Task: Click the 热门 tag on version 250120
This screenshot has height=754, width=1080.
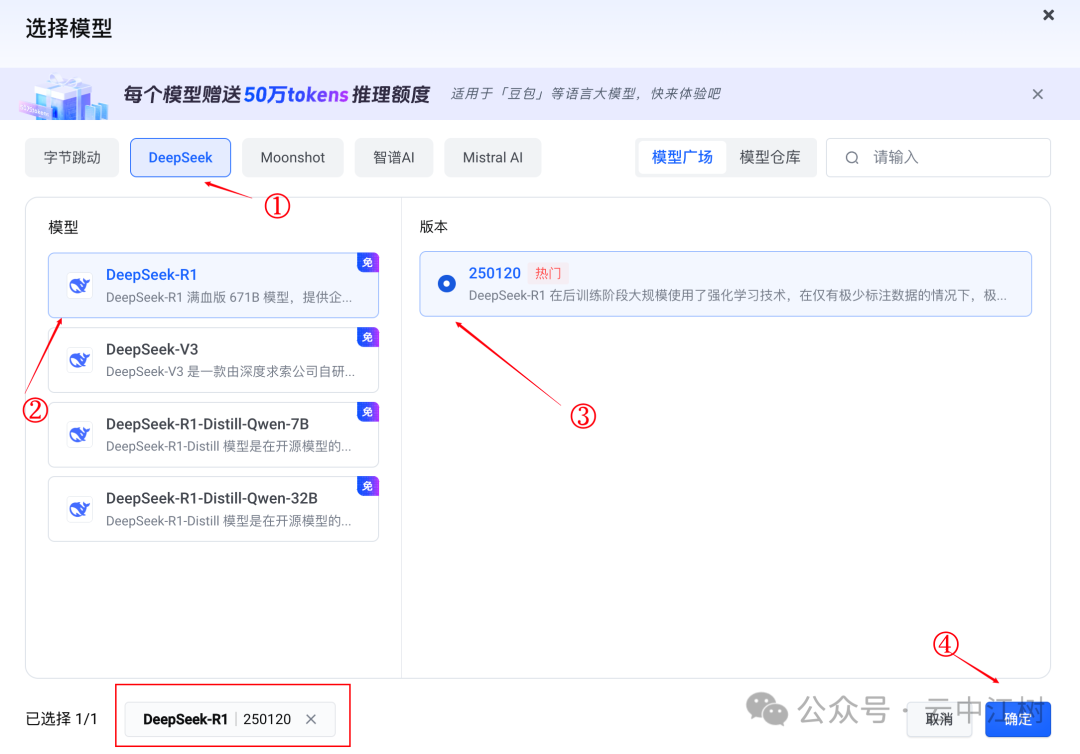Action: tap(548, 273)
